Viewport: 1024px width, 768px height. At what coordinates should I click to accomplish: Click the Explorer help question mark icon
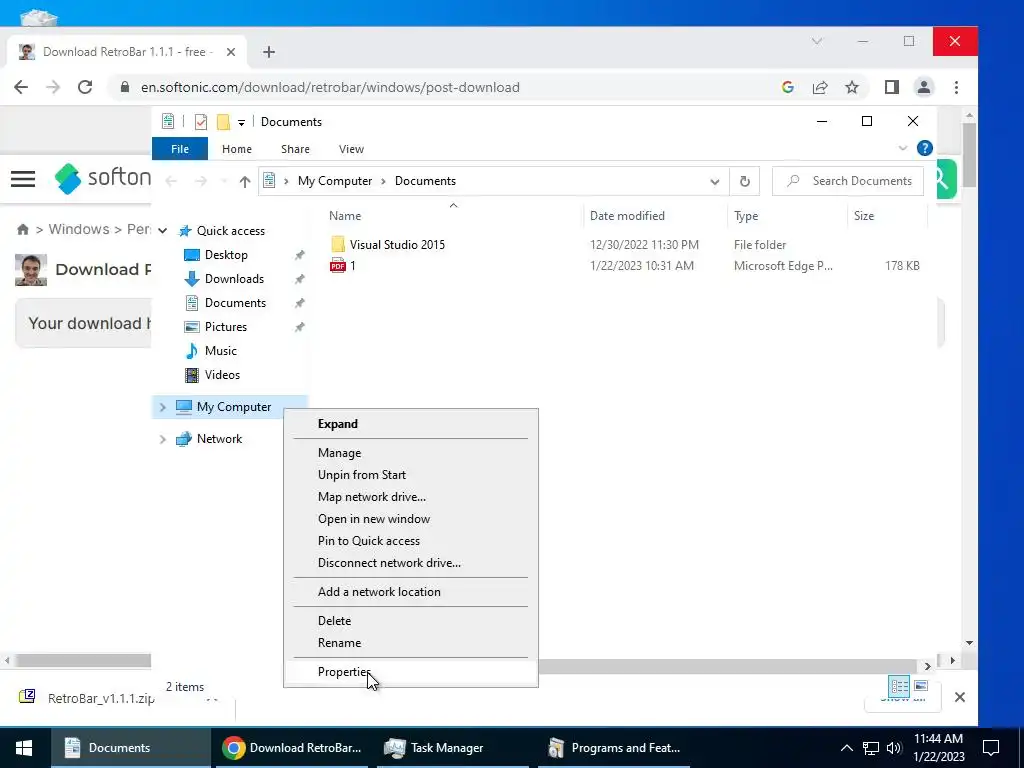point(924,148)
